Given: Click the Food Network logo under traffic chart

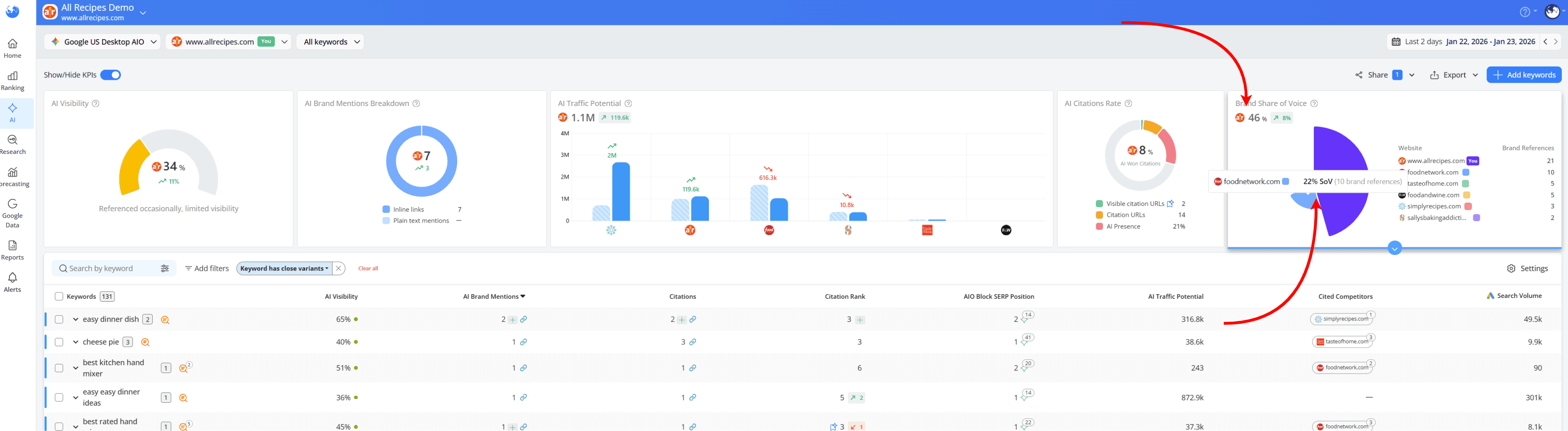Looking at the screenshot, I should click(769, 230).
